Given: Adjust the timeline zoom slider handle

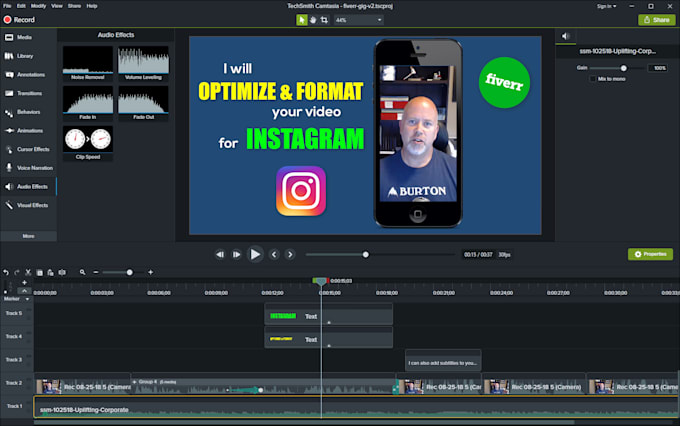Looking at the screenshot, I should [129, 272].
